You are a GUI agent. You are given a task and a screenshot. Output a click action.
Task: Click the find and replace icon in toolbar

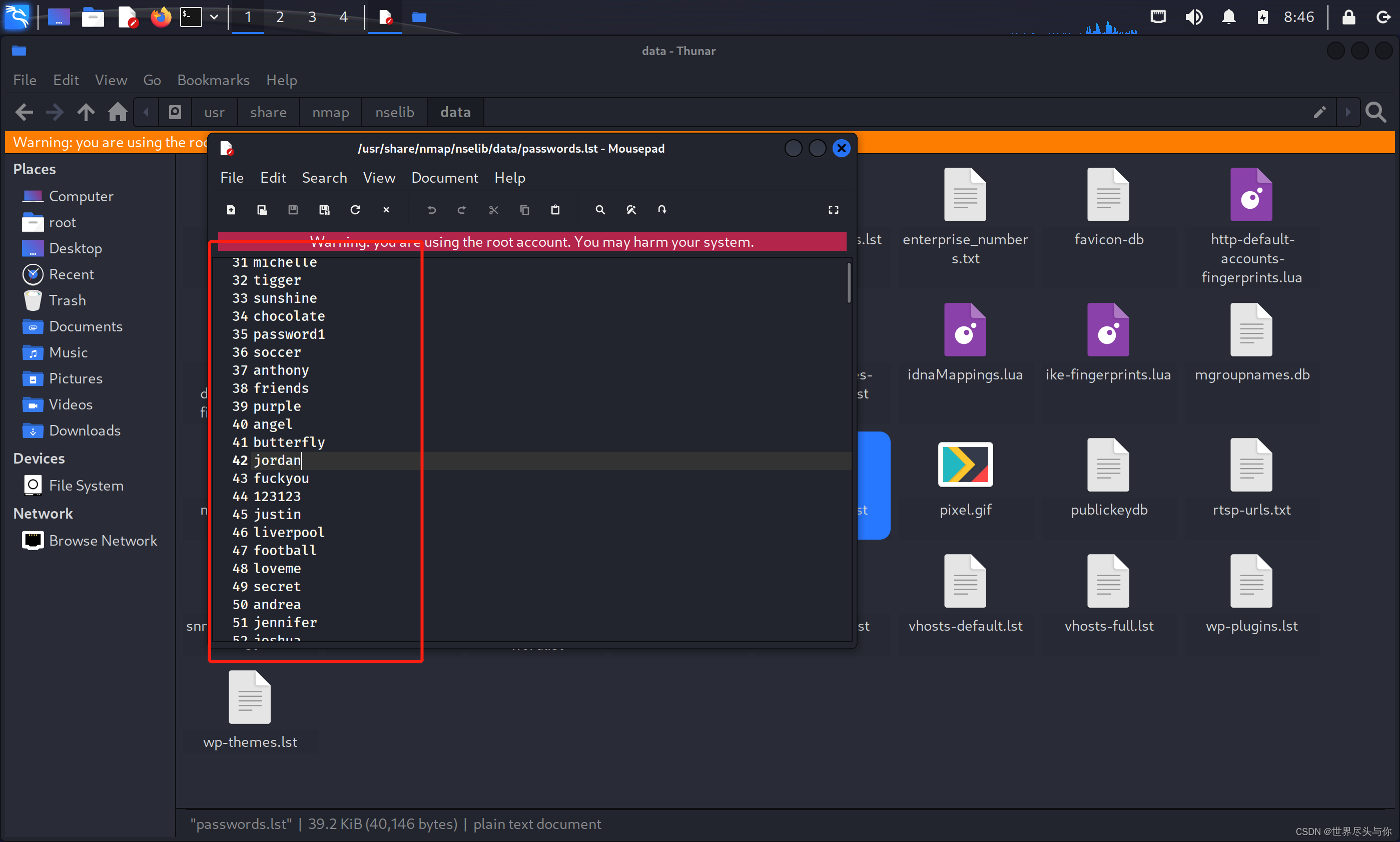point(631,209)
